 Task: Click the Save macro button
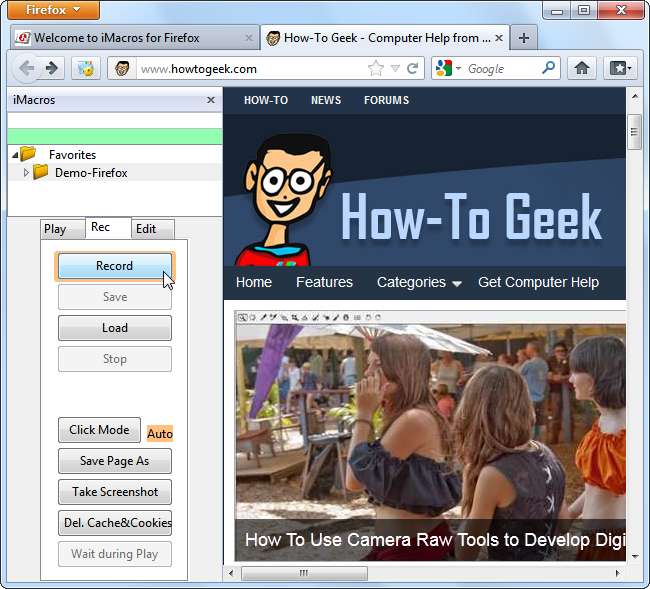(x=115, y=297)
